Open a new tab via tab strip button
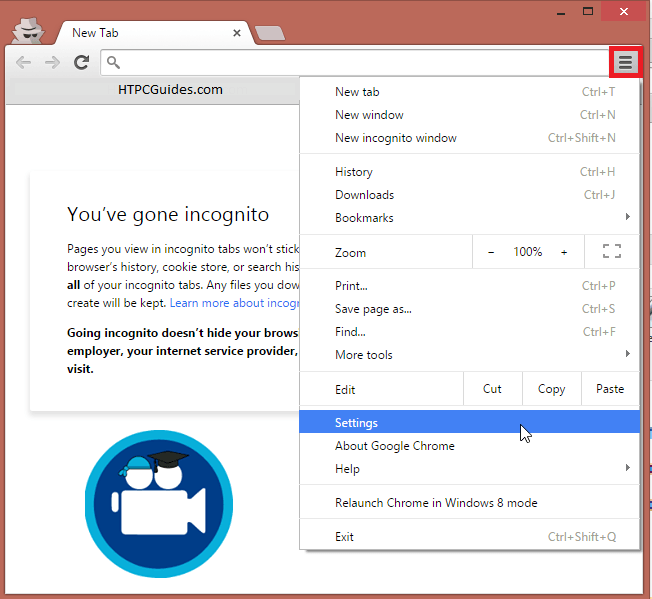Viewport: 652px width, 599px height. point(268,33)
